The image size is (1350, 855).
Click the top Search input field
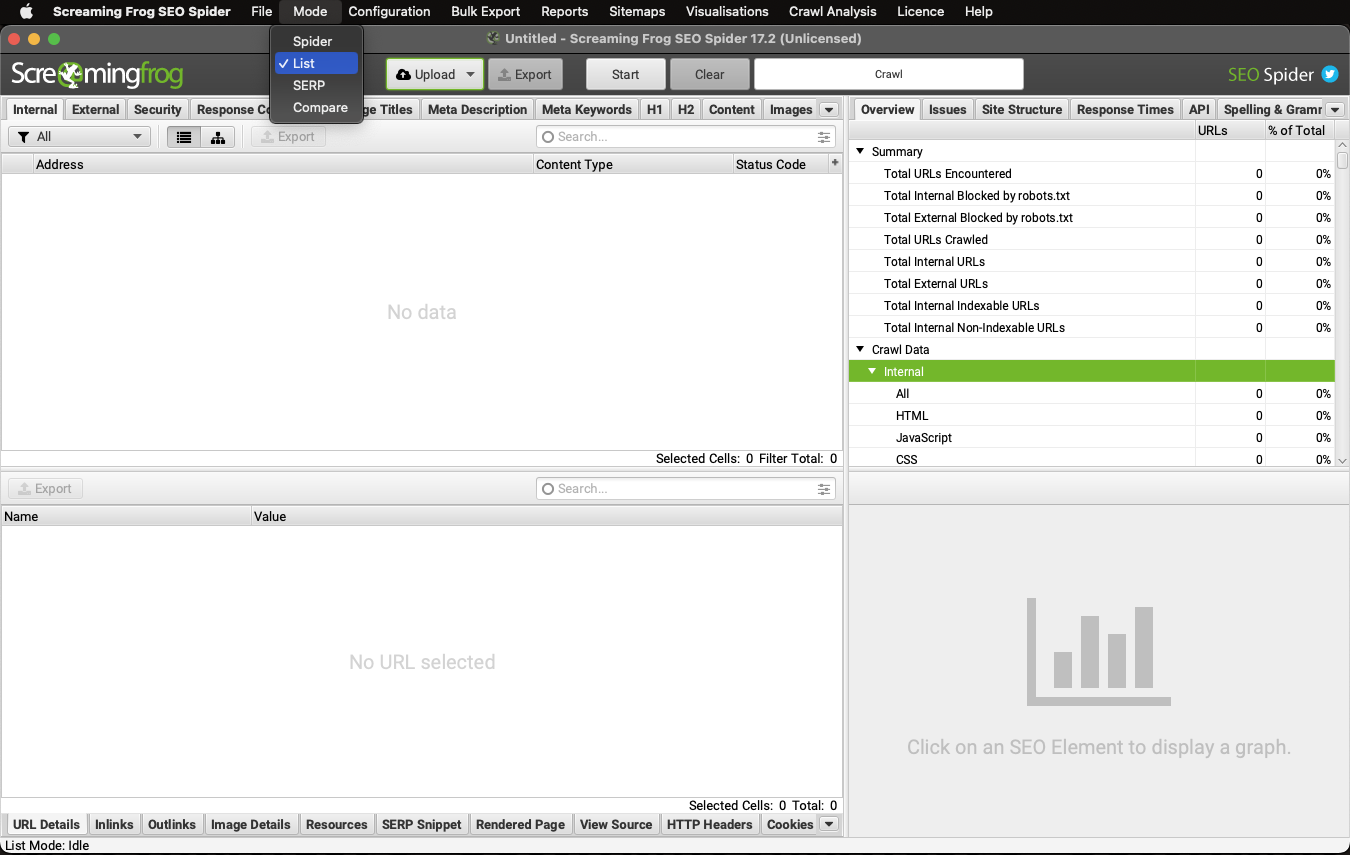tap(686, 137)
